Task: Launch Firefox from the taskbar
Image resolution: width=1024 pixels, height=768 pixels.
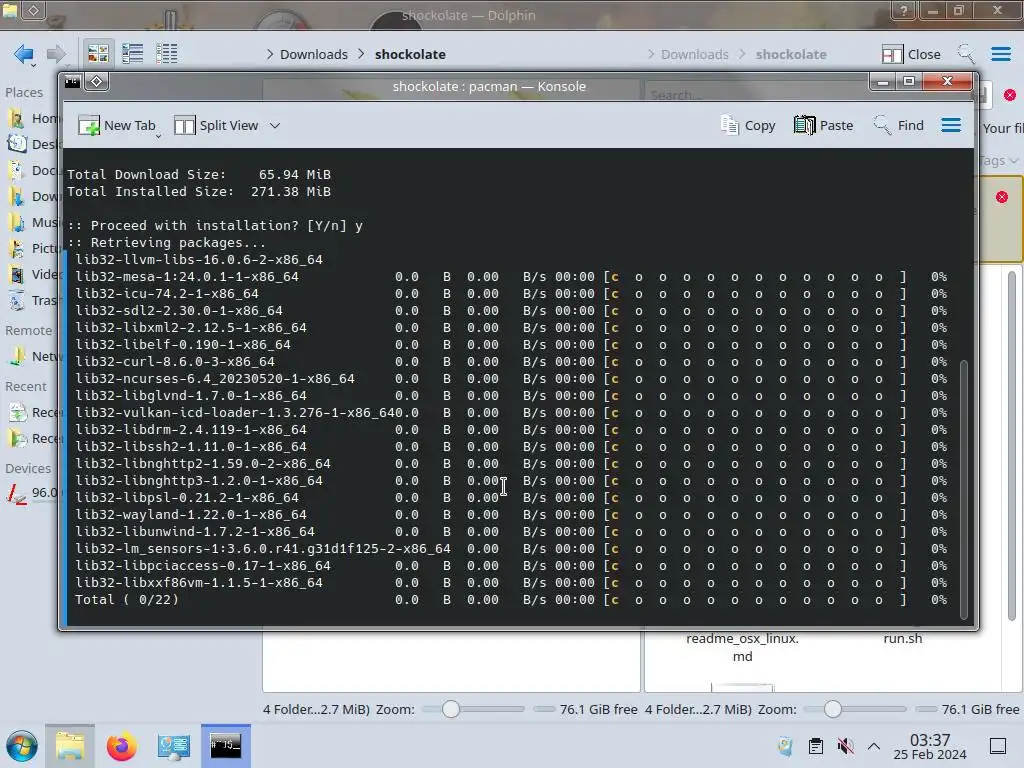Action: click(x=121, y=746)
